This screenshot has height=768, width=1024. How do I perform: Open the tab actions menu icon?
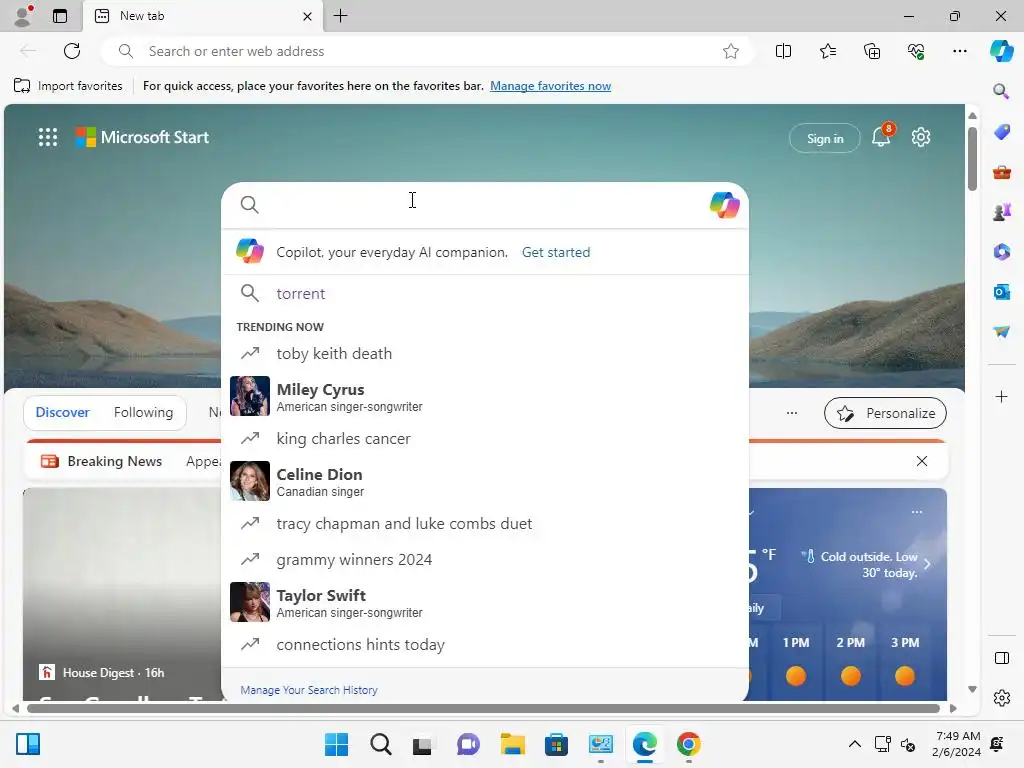pyautogui.click(x=60, y=16)
